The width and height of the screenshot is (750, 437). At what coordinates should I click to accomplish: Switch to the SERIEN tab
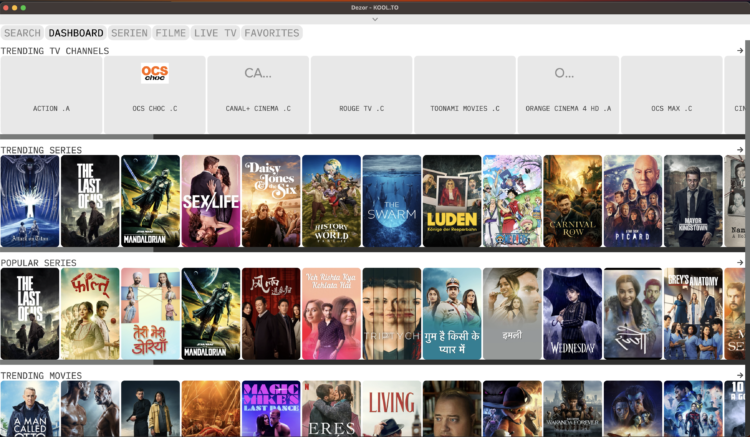[x=129, y=33]
